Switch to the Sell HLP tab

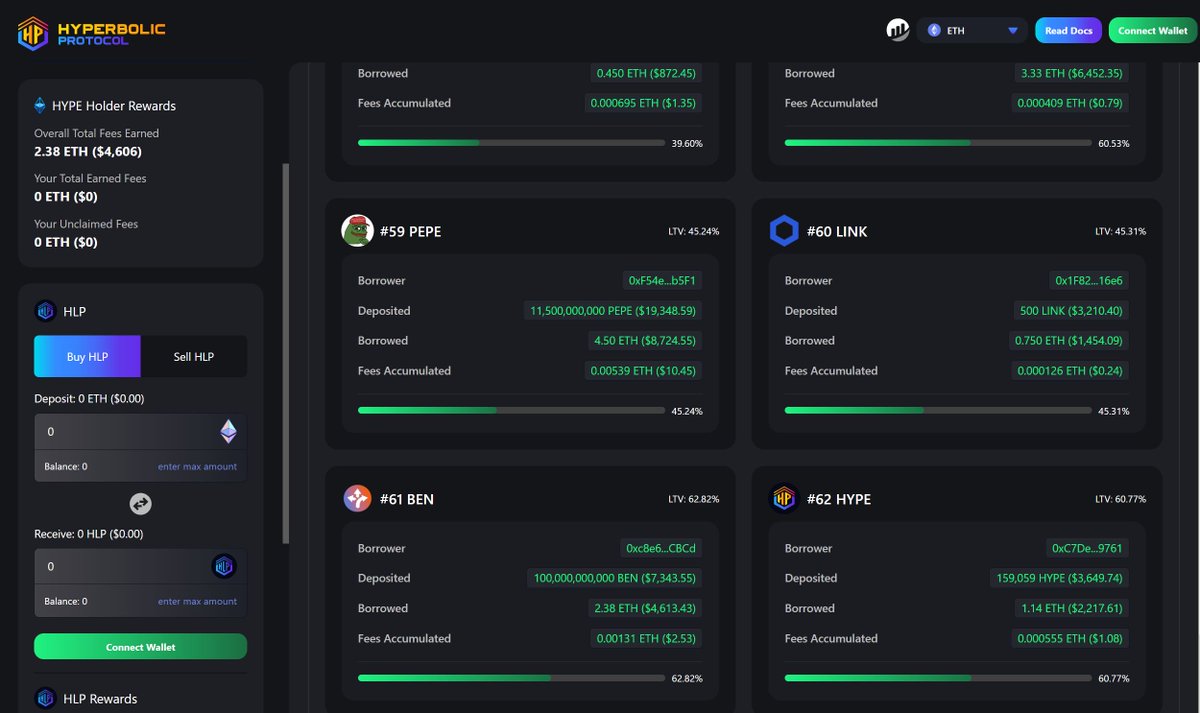tap(194, 356)
